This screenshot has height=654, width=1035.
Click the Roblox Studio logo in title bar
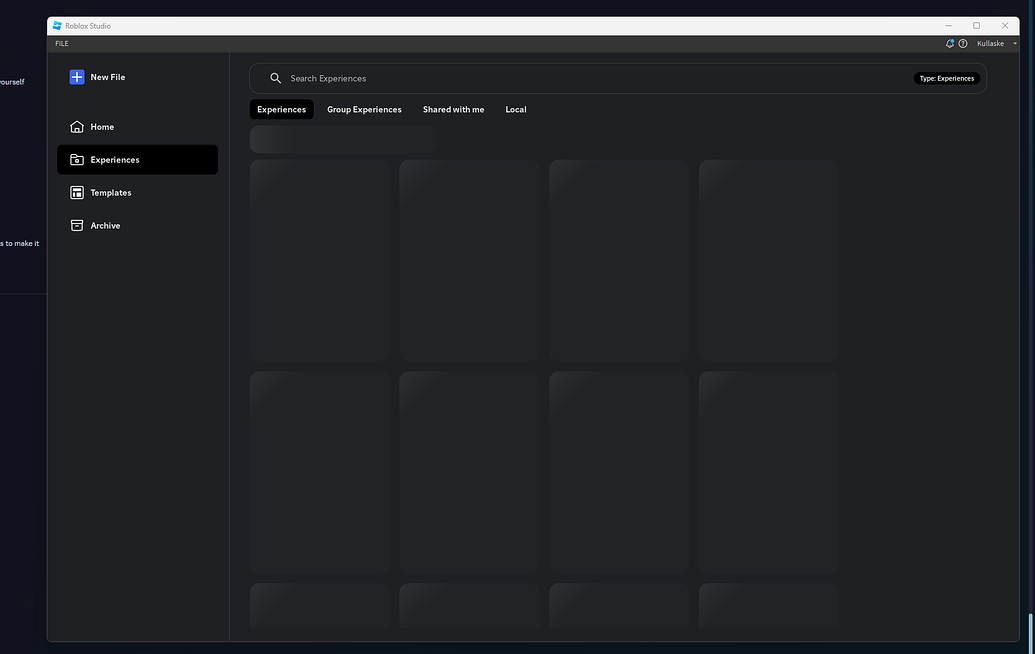coord(57,26)
